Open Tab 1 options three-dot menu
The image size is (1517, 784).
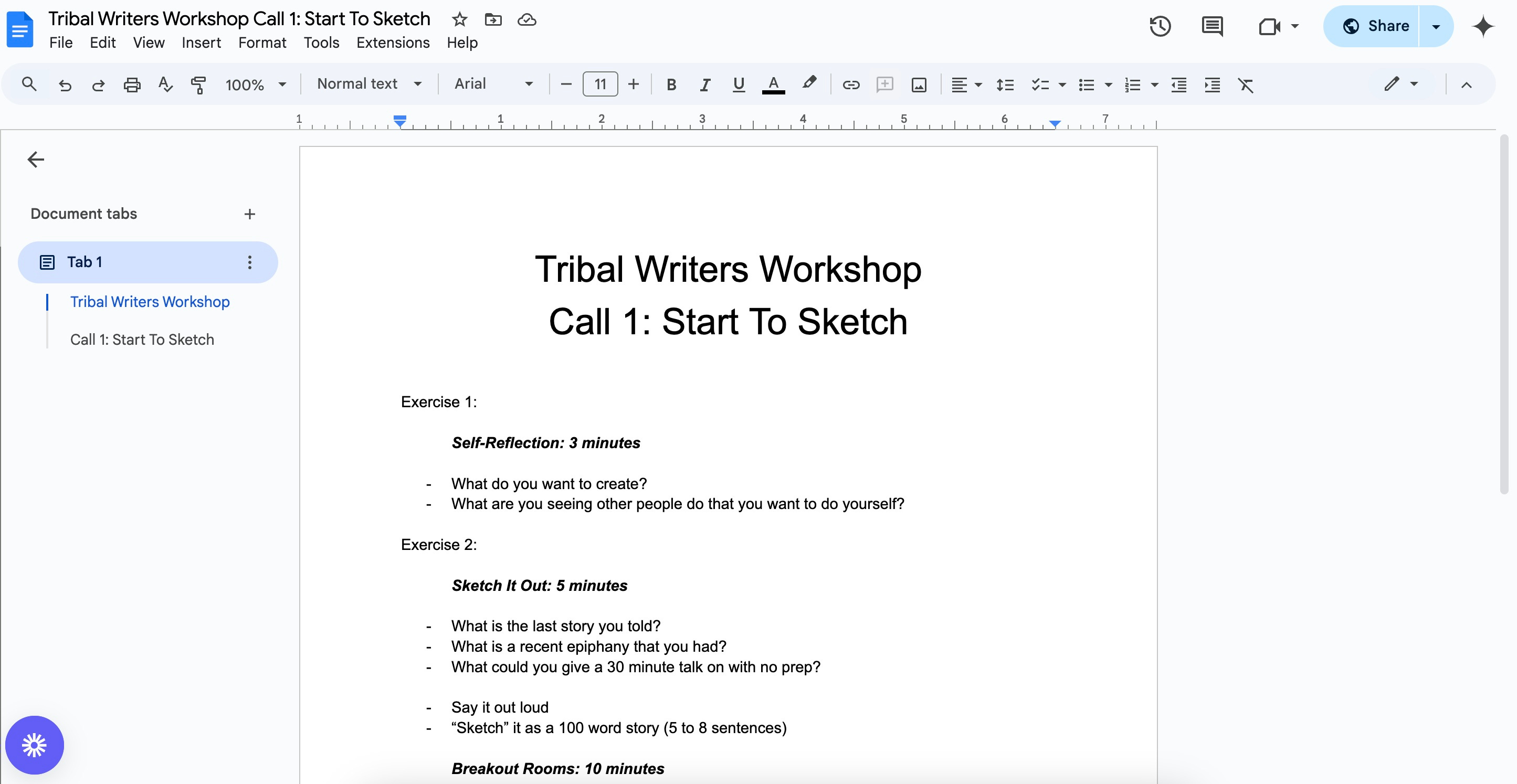click(250, 262)
